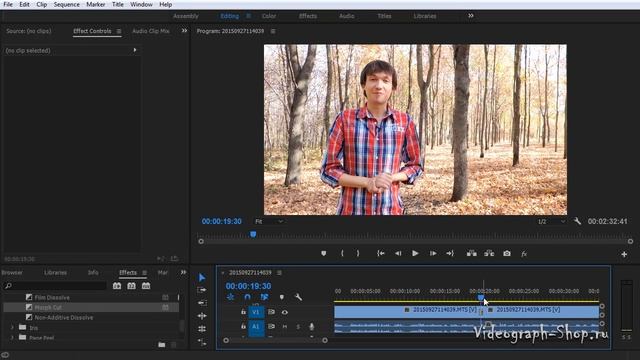Toggle sync lock on V1 track
640x360 pixels.
(271, 312)
